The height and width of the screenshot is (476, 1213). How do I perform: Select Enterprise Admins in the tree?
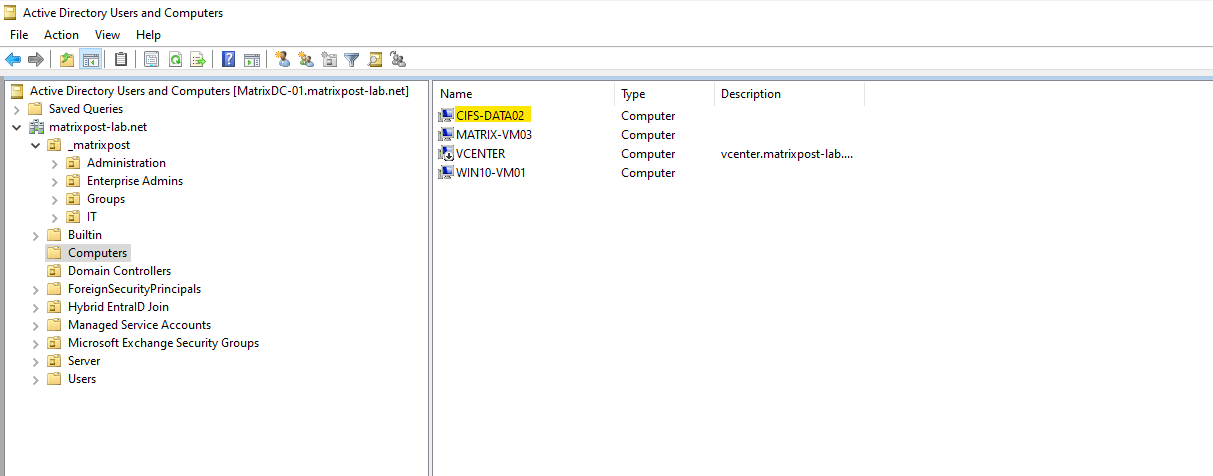pyautogui.click(x=135, y=181)
